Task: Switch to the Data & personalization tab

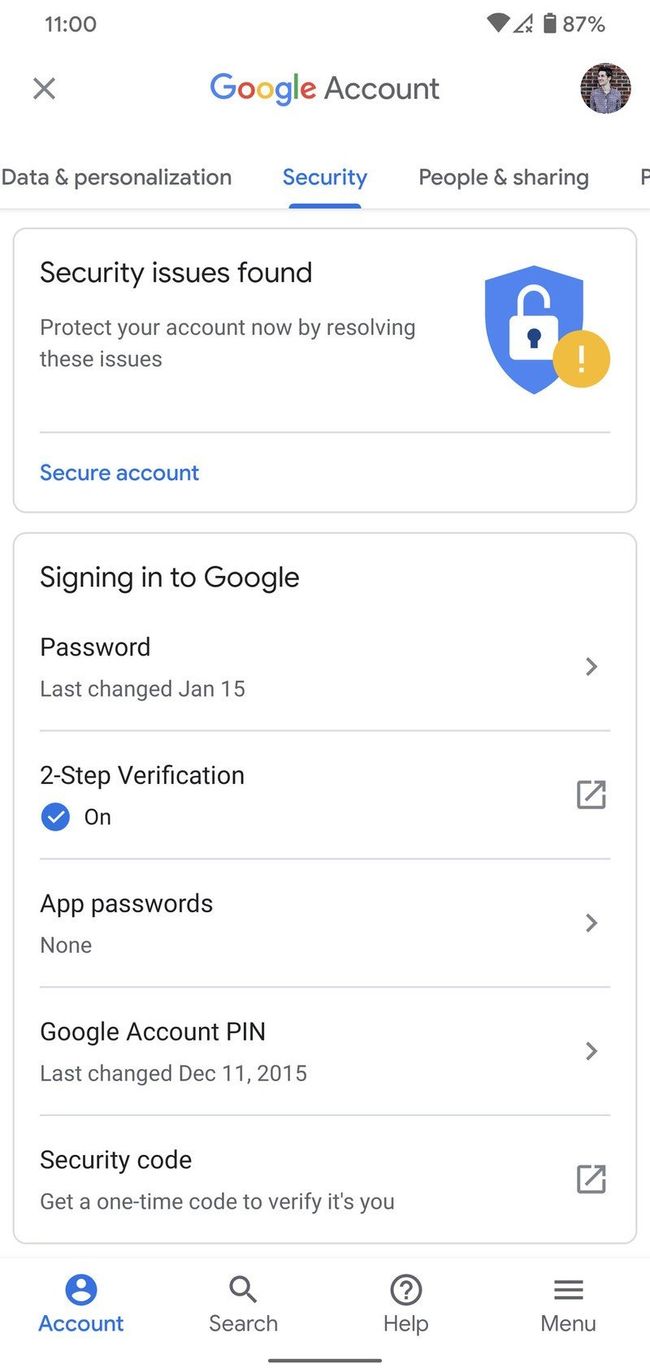Action: click(116, 177)
